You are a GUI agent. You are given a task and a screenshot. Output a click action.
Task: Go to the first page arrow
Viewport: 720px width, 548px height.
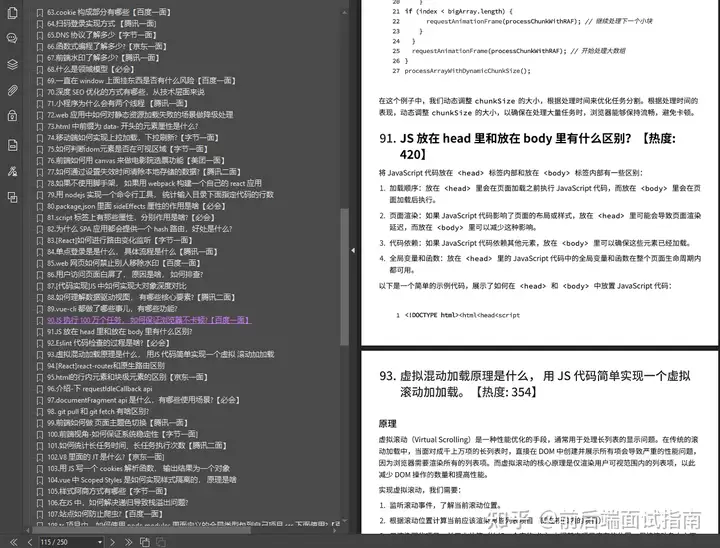[x=12, y=541]
